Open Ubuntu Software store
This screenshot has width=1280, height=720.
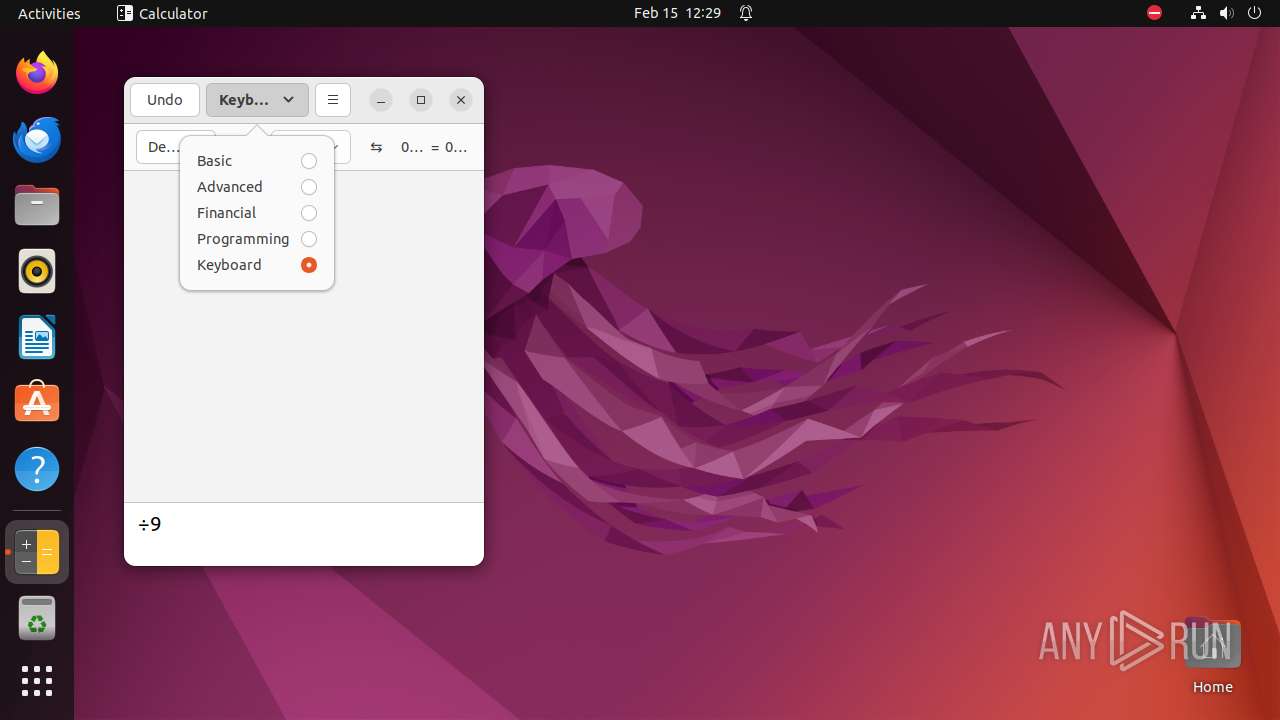[37, 403]
